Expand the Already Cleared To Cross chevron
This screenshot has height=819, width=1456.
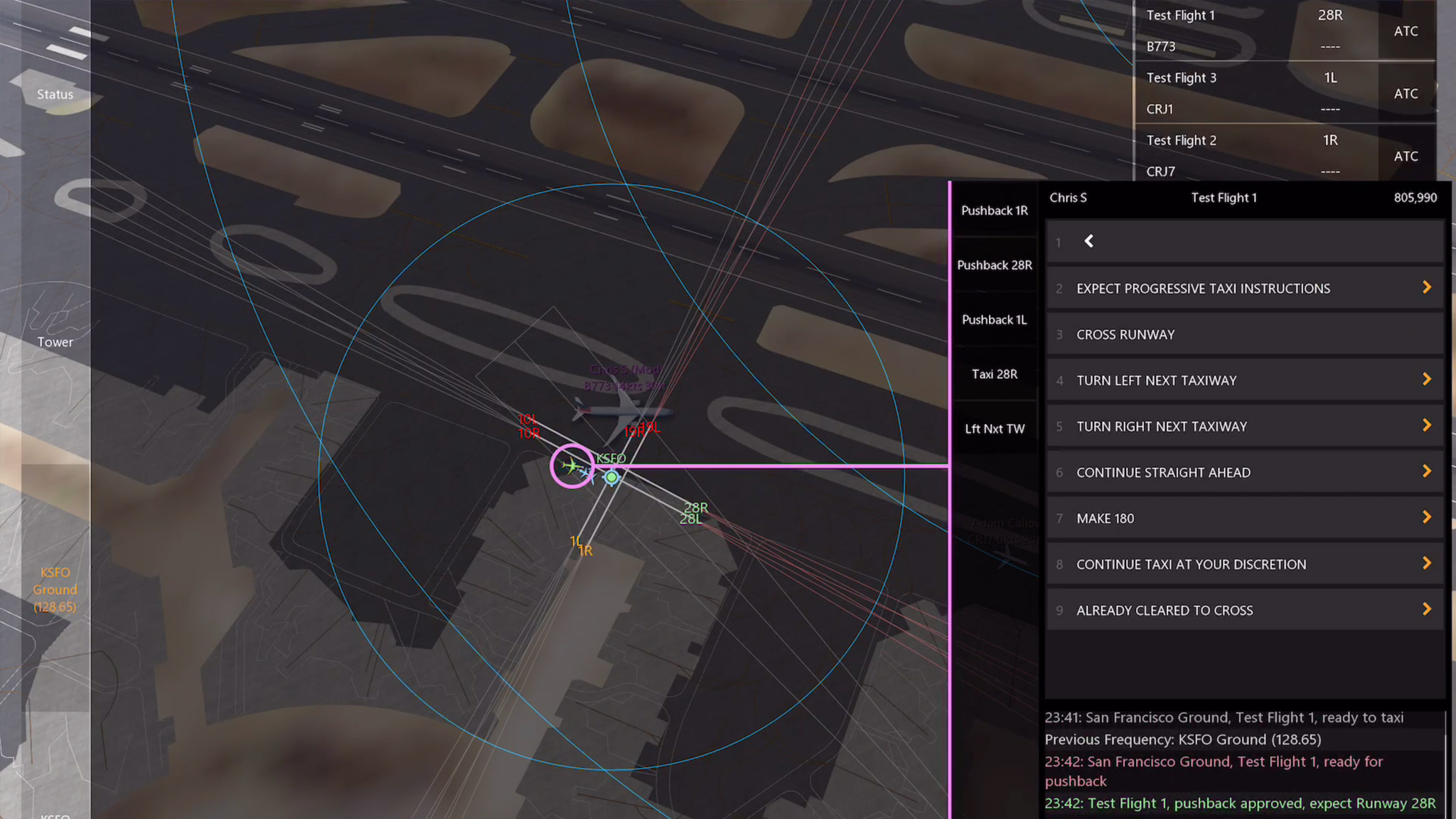(1426, 609)
